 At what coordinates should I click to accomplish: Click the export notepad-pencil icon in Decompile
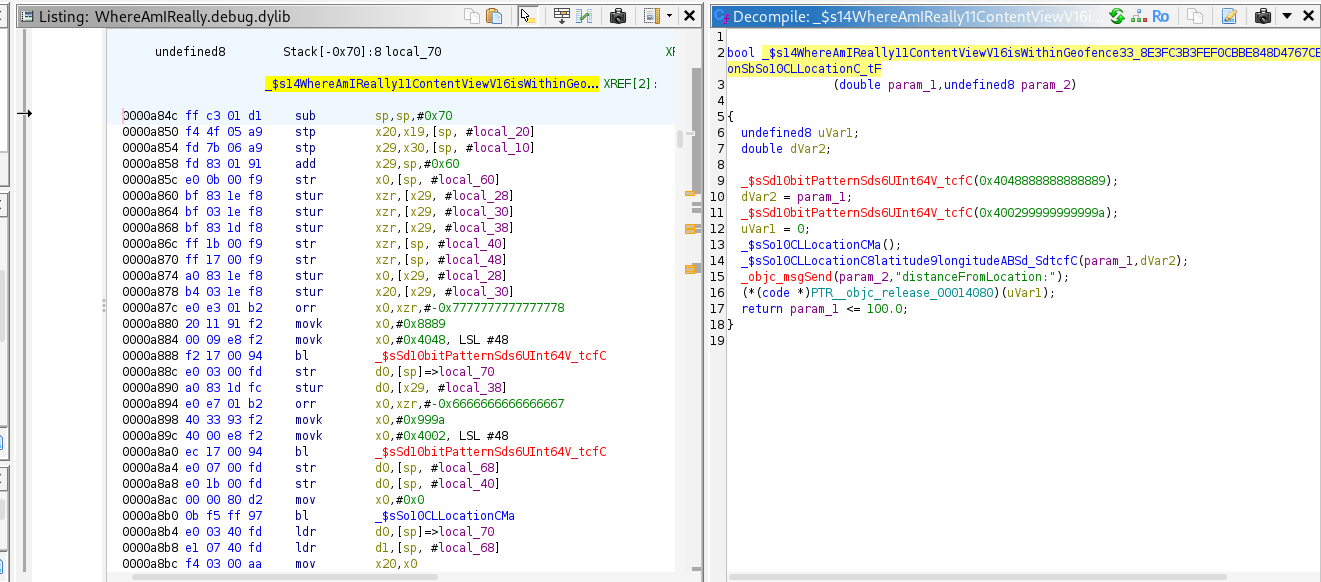coord(1229,16)
